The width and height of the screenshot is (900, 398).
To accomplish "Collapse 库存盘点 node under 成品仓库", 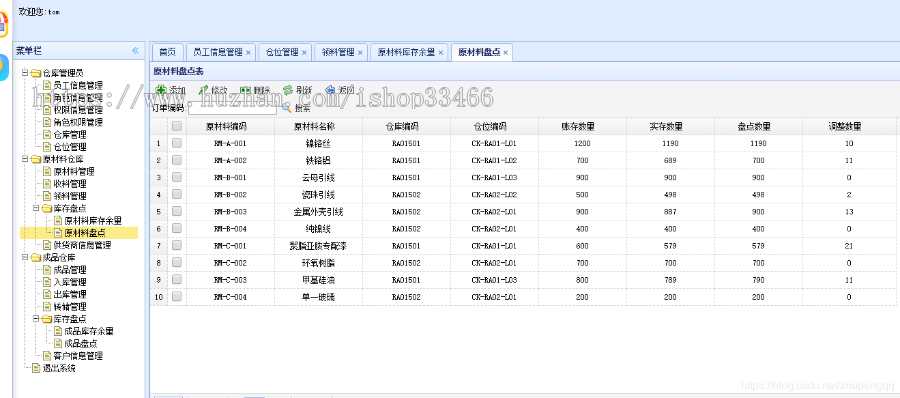I will 36,319.
